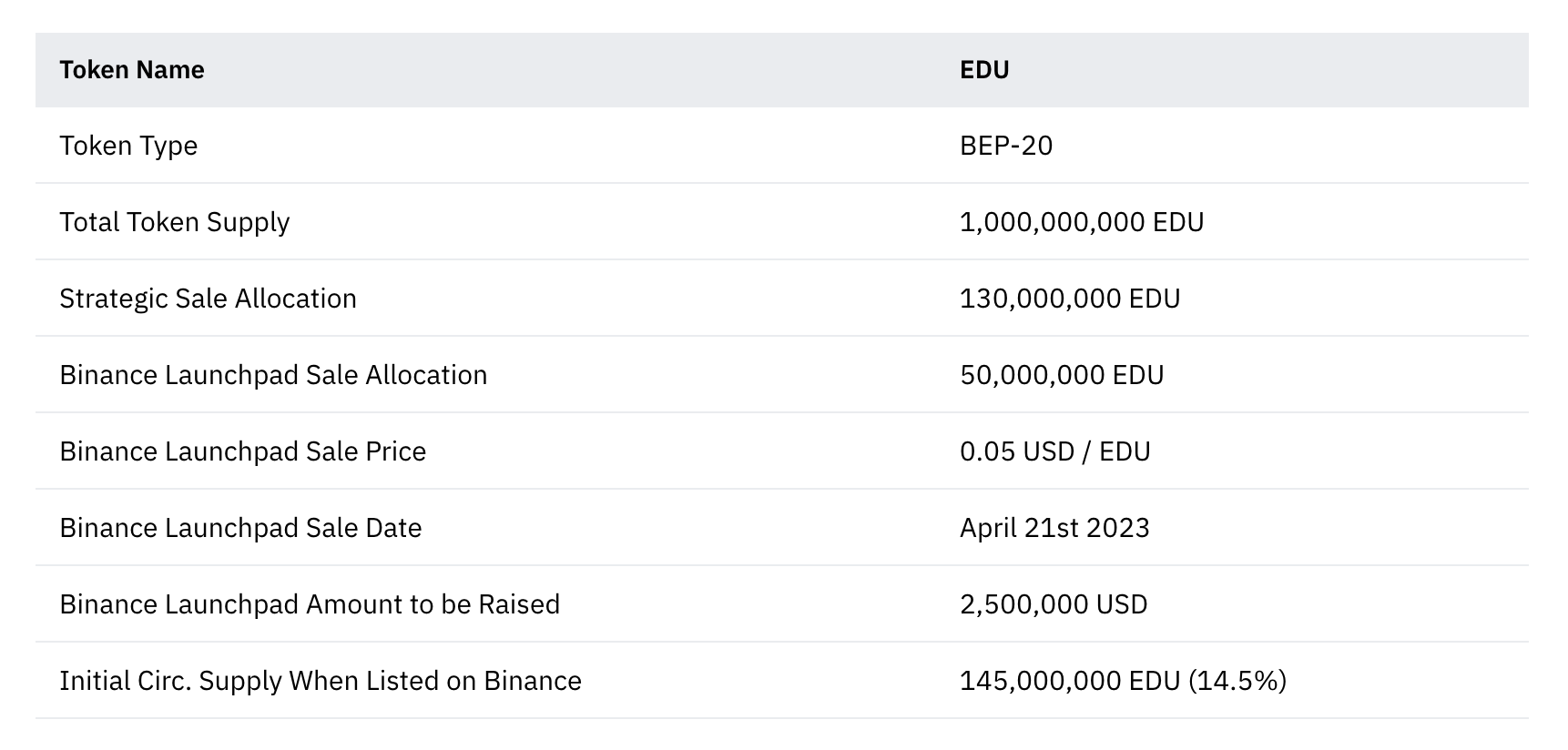Select Binance Launchpad Sale Date label
The image size is (1568, 750).
click(240, 528)
